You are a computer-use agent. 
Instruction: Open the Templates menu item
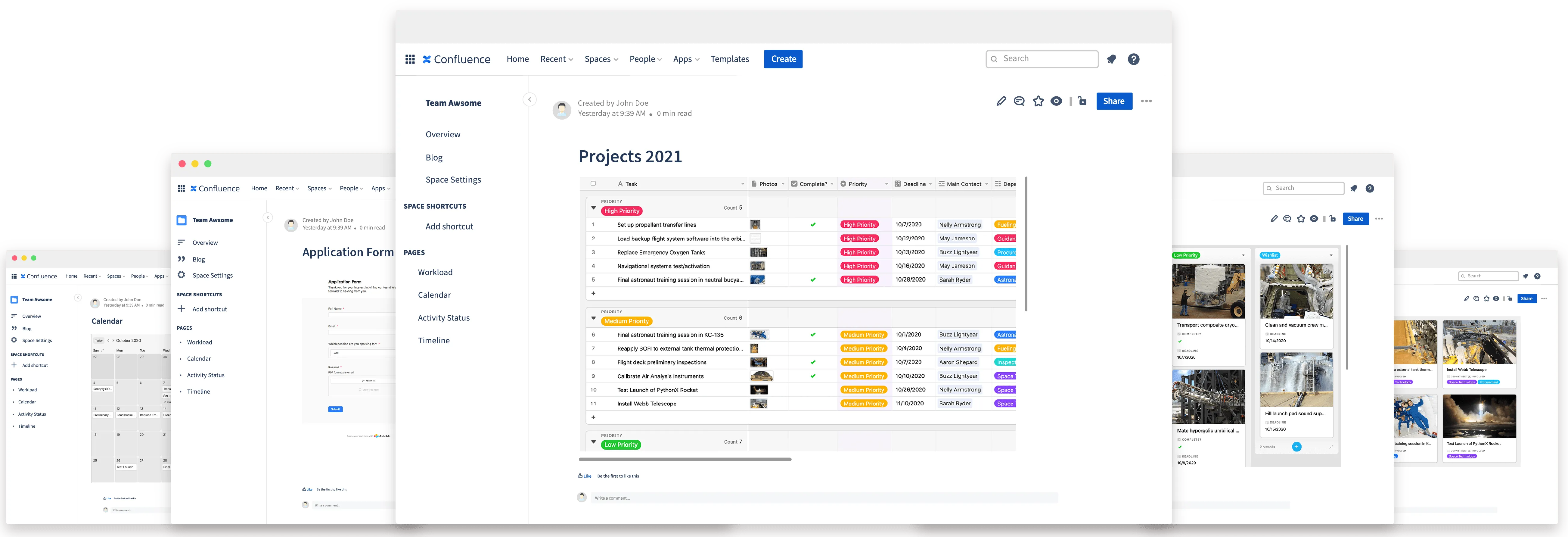point(729,59)
